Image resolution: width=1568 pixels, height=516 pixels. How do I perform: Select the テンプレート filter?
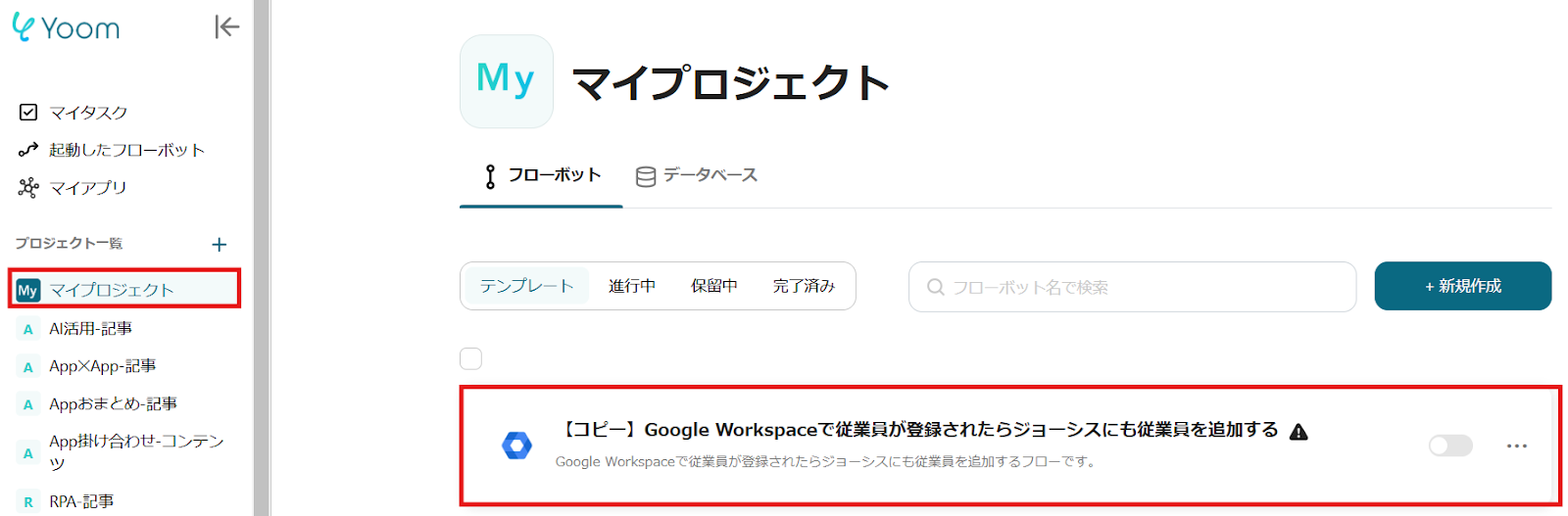click(526, 286)
